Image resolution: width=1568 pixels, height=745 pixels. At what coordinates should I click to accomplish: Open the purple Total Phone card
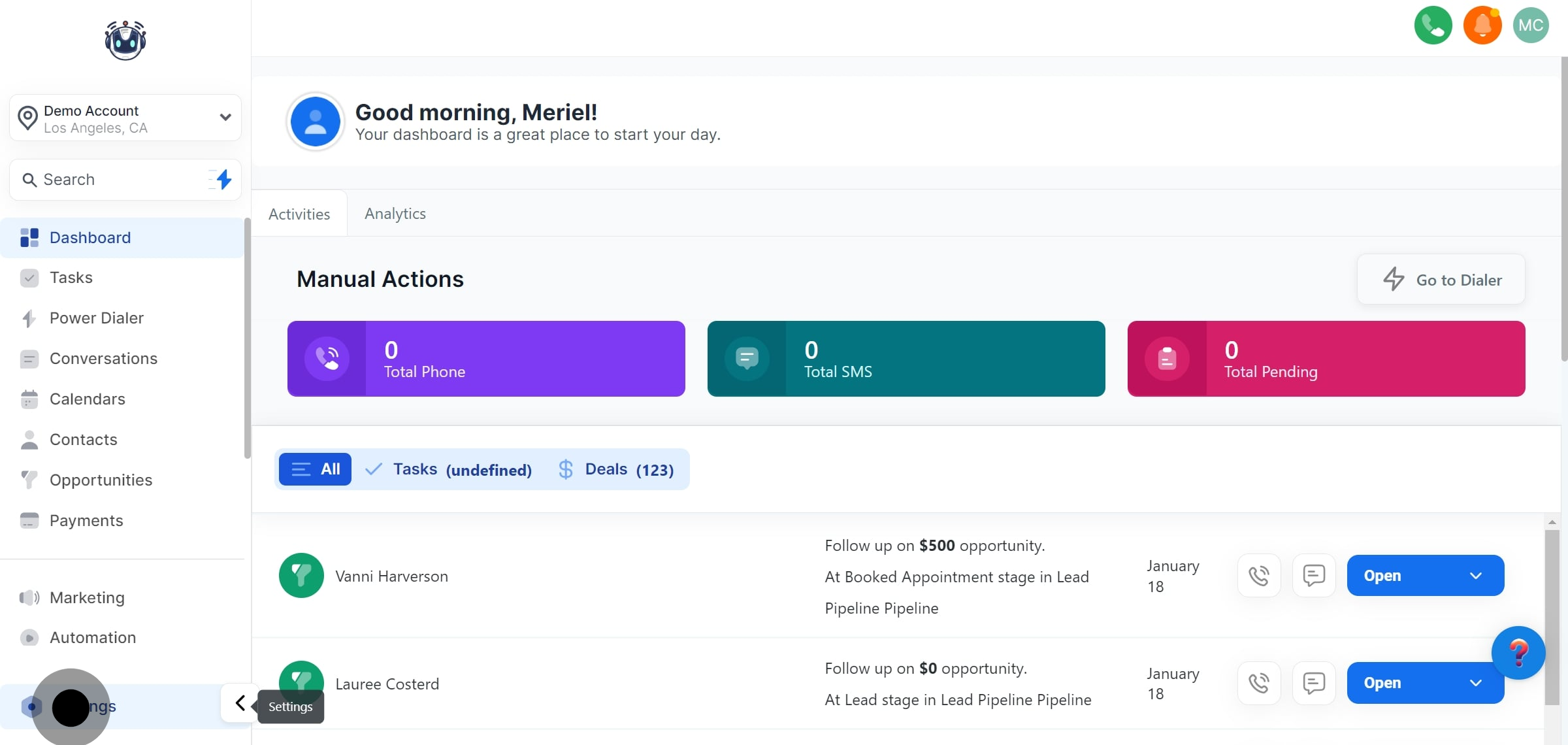point(486,359)
